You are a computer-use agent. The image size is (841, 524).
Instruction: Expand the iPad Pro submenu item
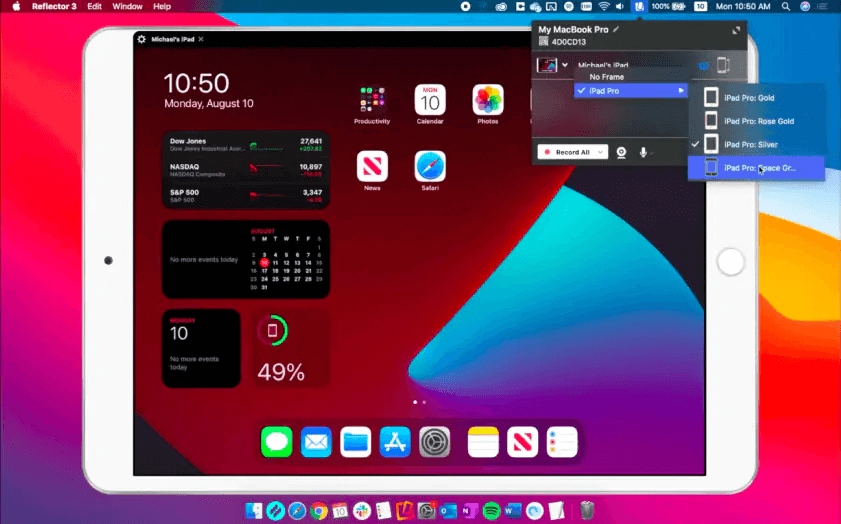pyautogui.click(x=631, y=91)
